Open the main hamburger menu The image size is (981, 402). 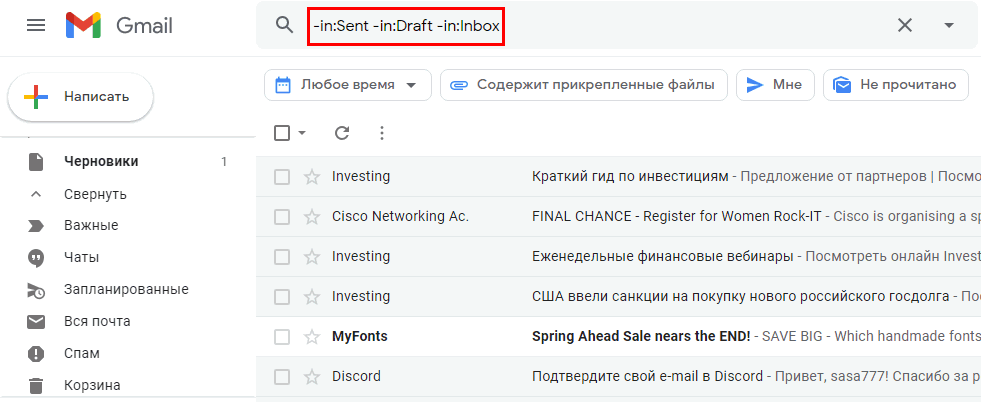click(36, 25)
